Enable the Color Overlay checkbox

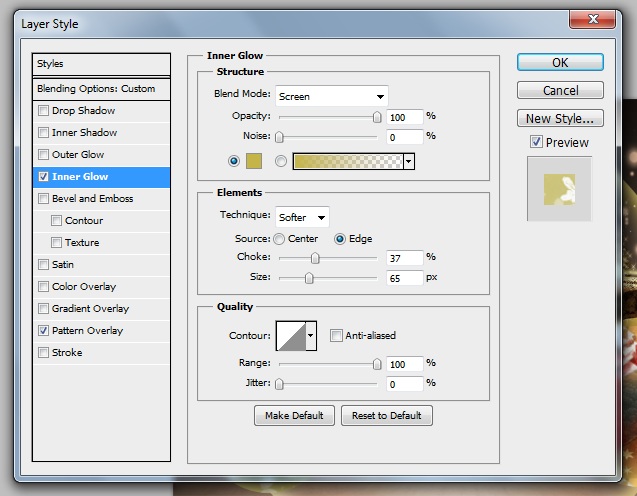pyautogui.click(x=43, y=286)
